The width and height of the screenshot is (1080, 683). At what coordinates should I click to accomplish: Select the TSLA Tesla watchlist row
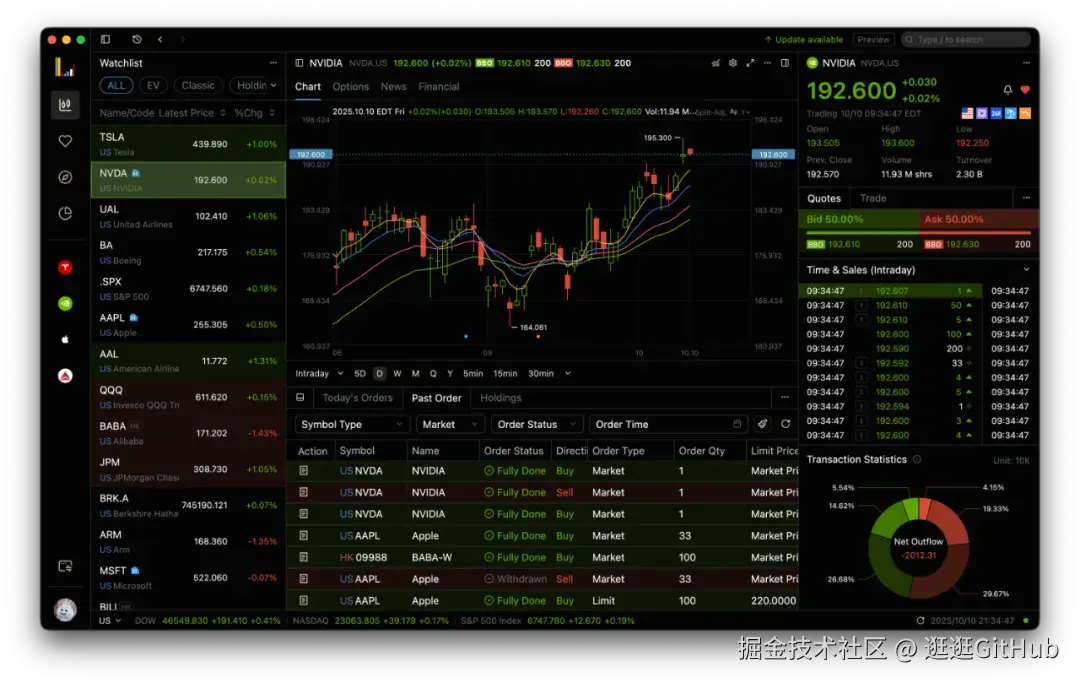(188, 144)
